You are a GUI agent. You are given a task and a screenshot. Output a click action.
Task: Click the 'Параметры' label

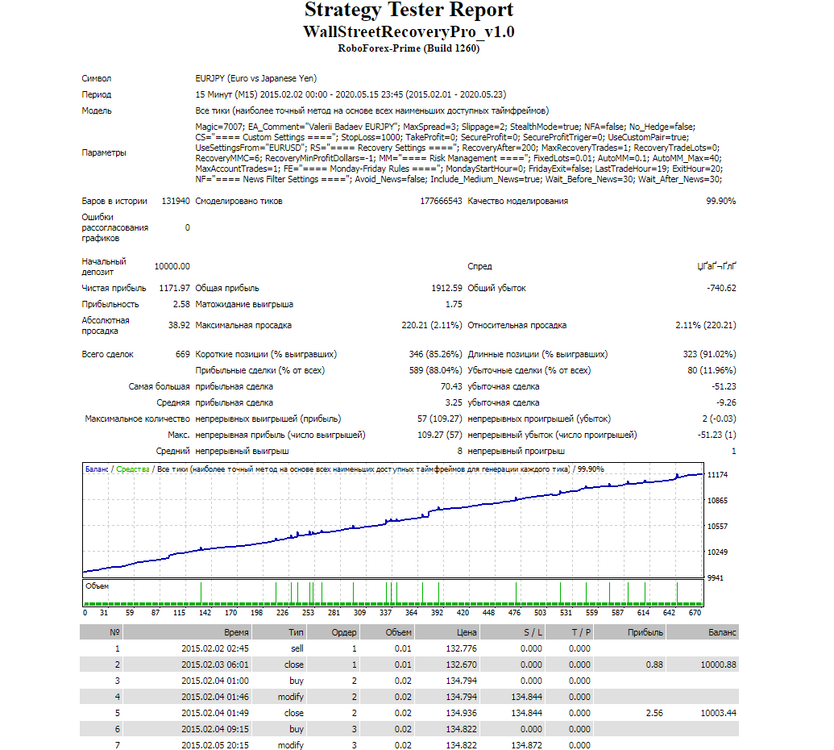104,153
